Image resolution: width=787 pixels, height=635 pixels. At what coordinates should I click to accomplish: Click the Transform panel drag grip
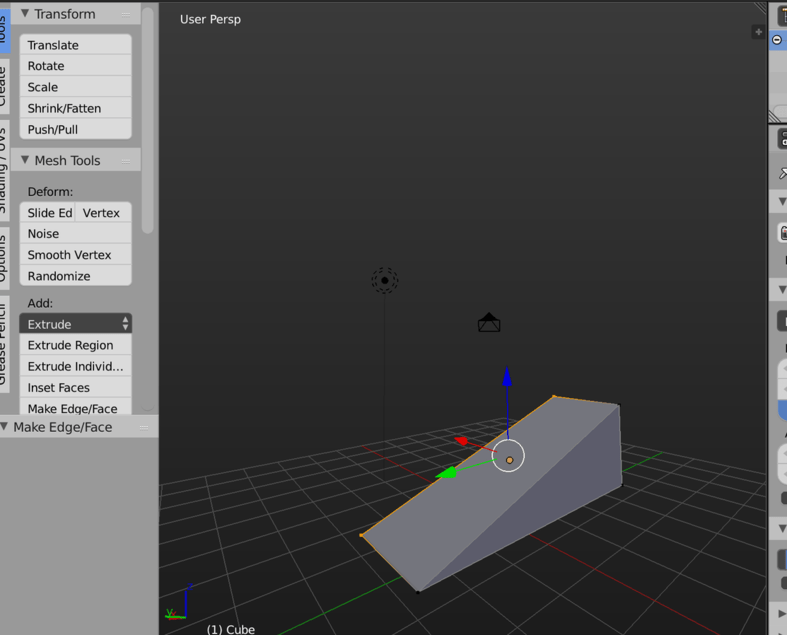click(x=126, y=15)
